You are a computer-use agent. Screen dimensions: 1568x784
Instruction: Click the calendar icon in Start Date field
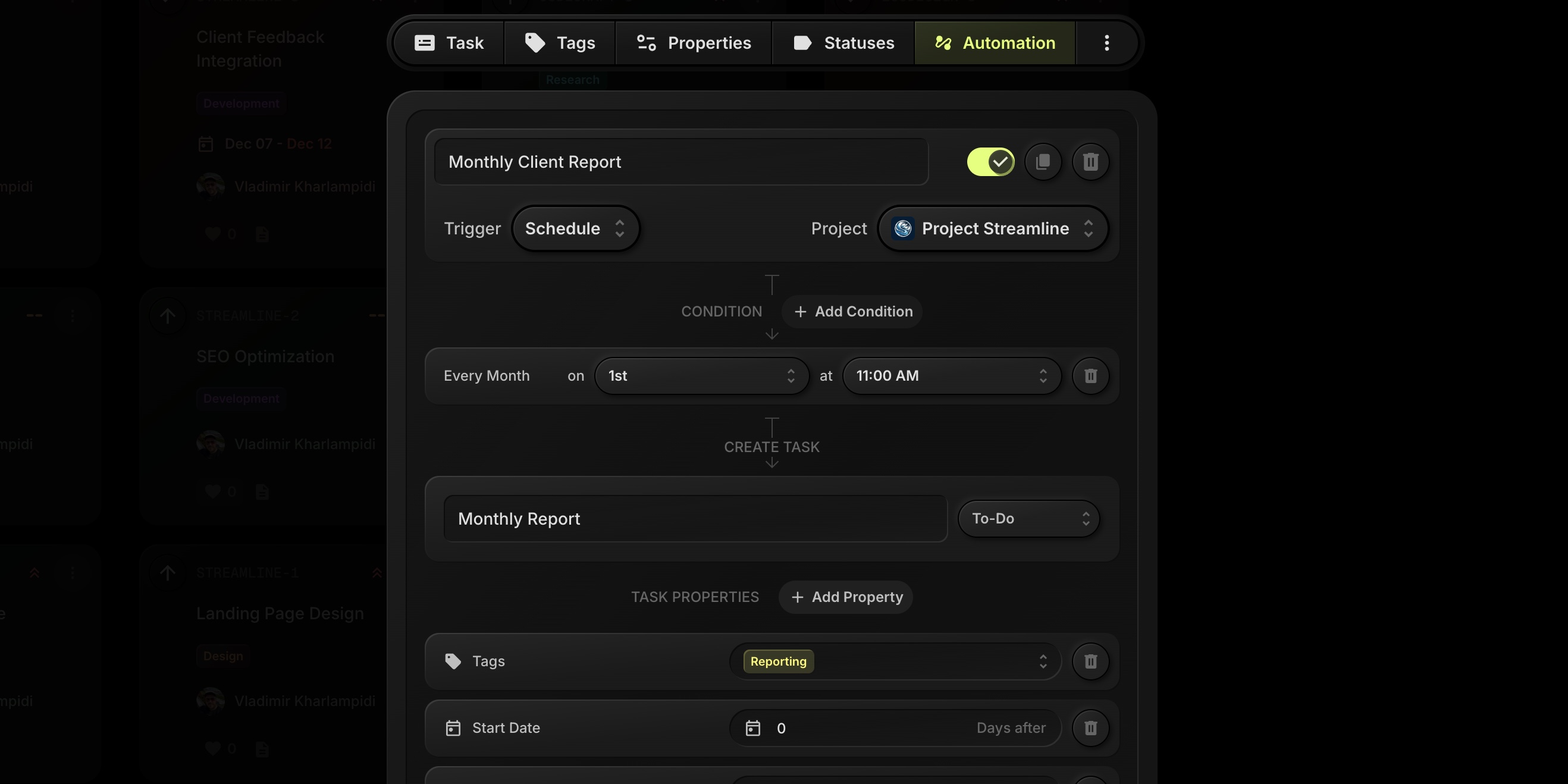click(753, 729)
